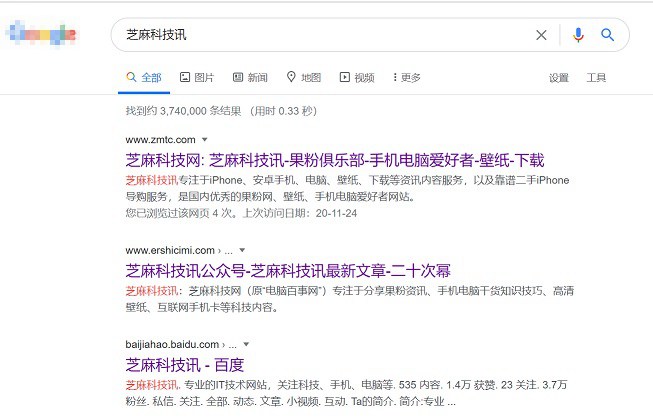Expand dropdown arrow next to www.ershicimi.com

click(242, 250)
